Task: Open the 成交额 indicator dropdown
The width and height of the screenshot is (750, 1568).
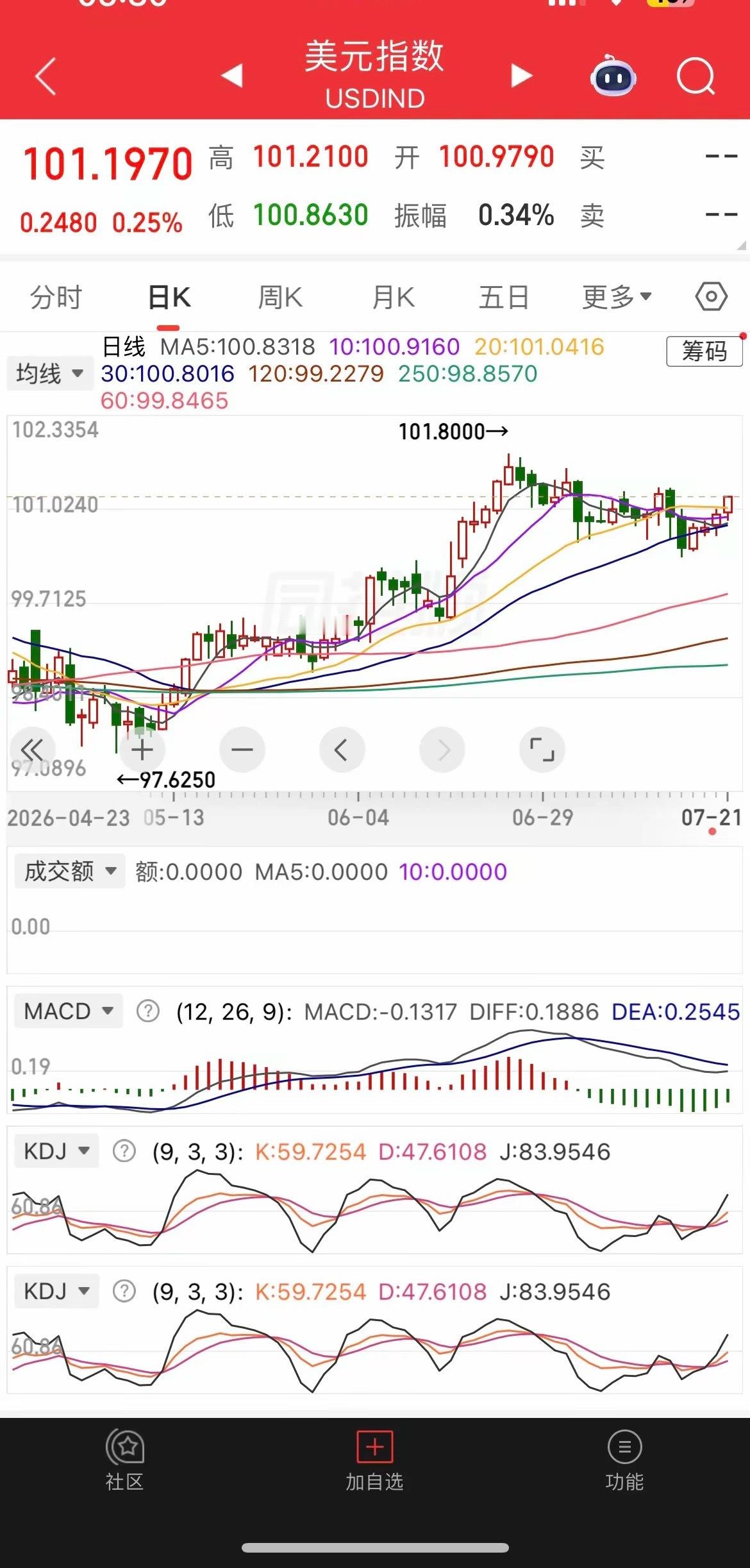Action: click(69, 871)
